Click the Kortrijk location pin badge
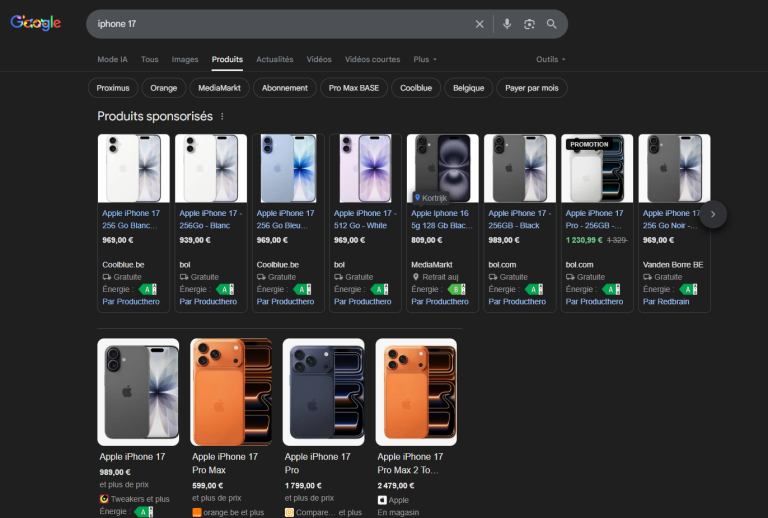The width and height of the screenshot is (768, 518). click(x=430, y=198)
